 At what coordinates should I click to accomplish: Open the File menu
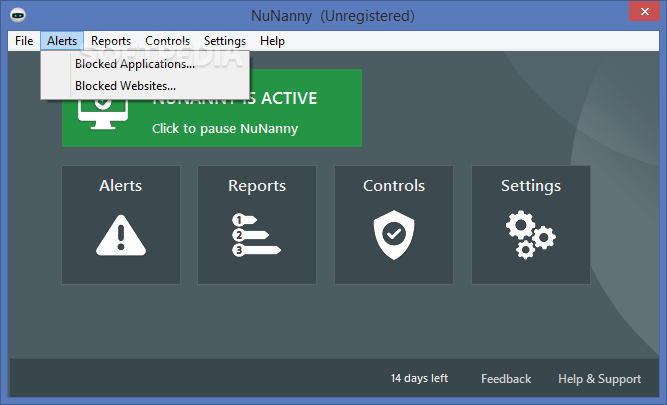pyautogui.click(x=24, y=41)
